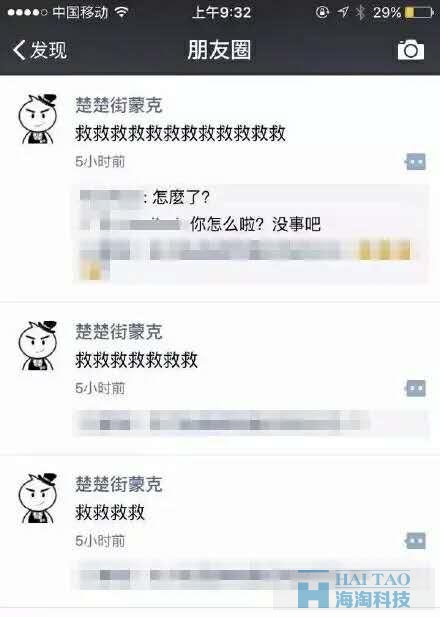Open comment menu on third post
The image size is (440, 617).
point(416,541)
